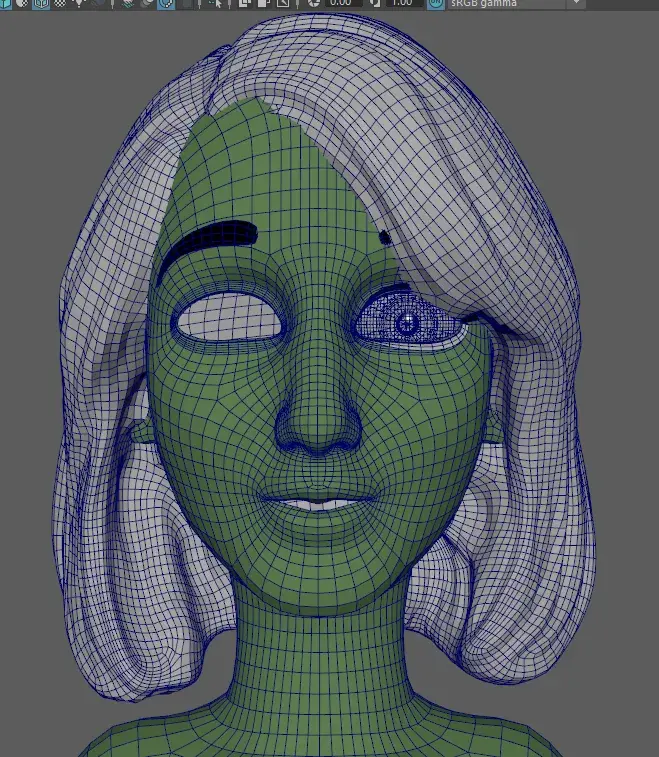Click the smooth shade sphere icon

(22, 3)
